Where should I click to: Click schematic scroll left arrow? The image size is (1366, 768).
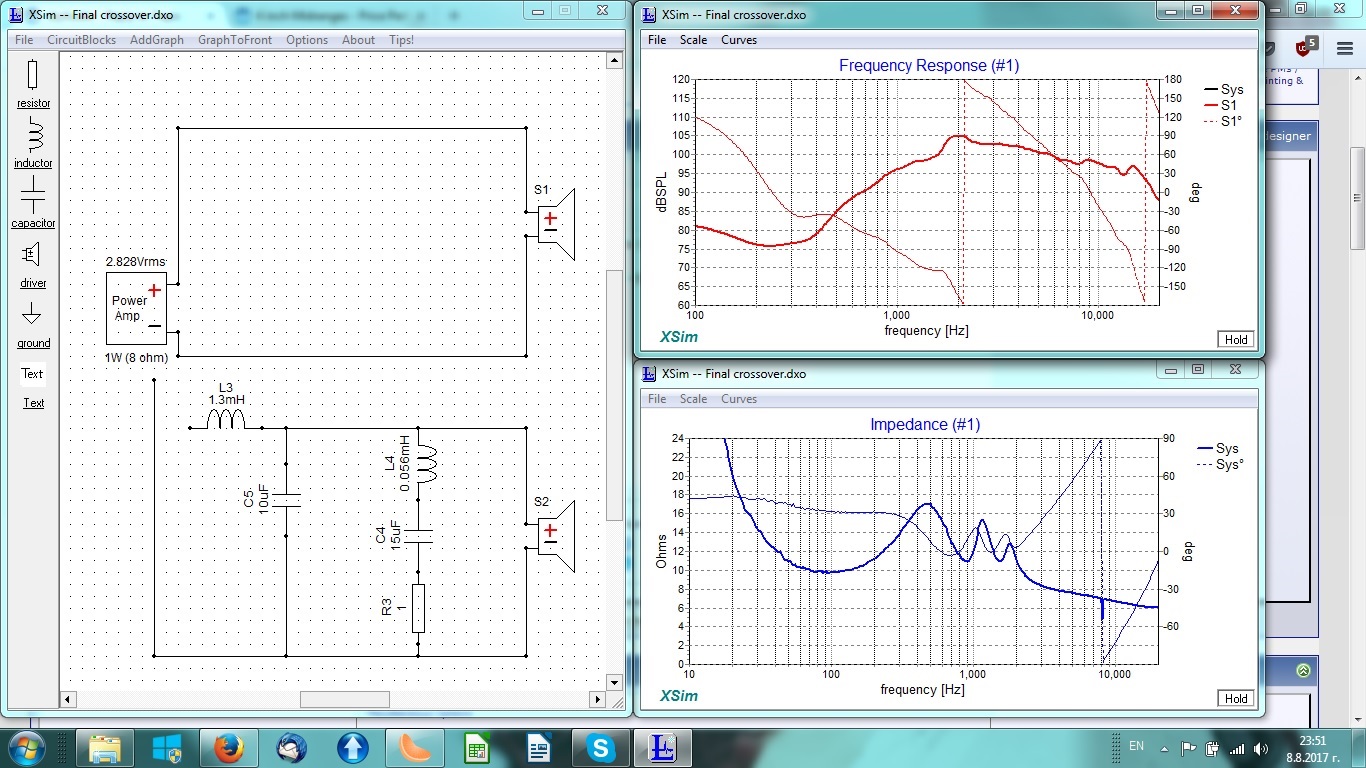69,700
